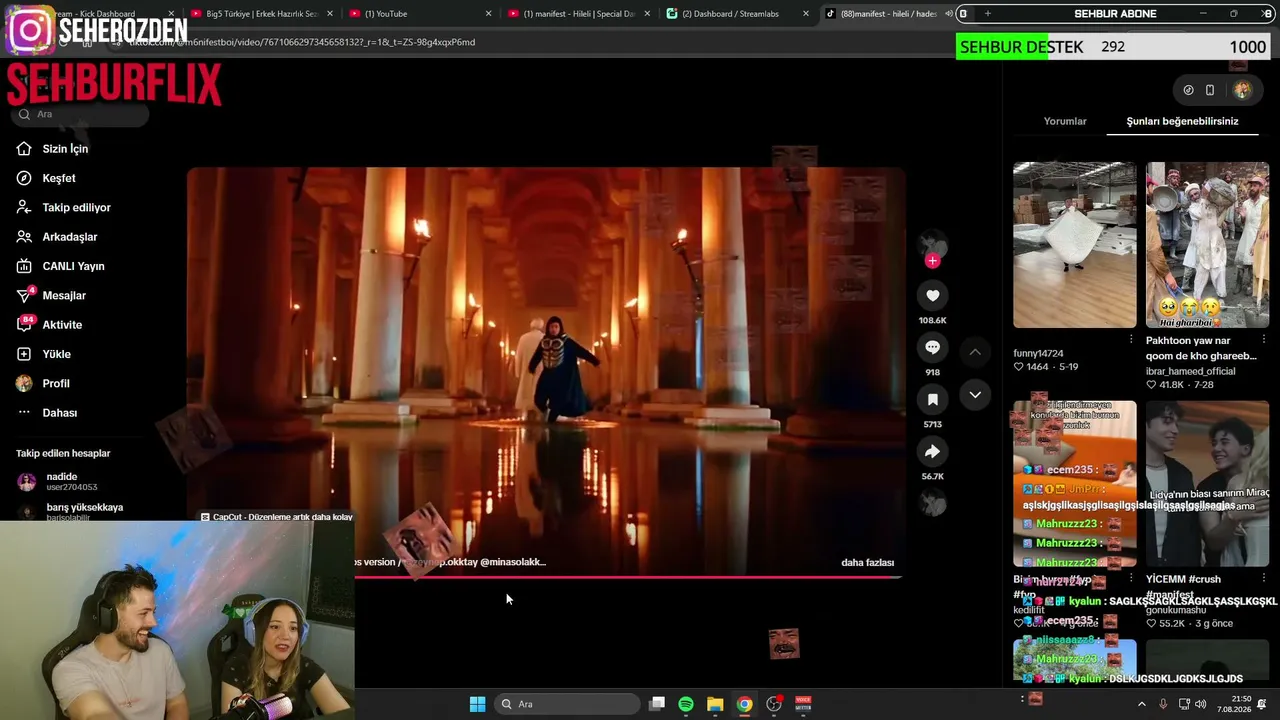This screenshot has width=1280, height=720.
Task: Open the volume control in the system tray
Action: point(1201,704)
